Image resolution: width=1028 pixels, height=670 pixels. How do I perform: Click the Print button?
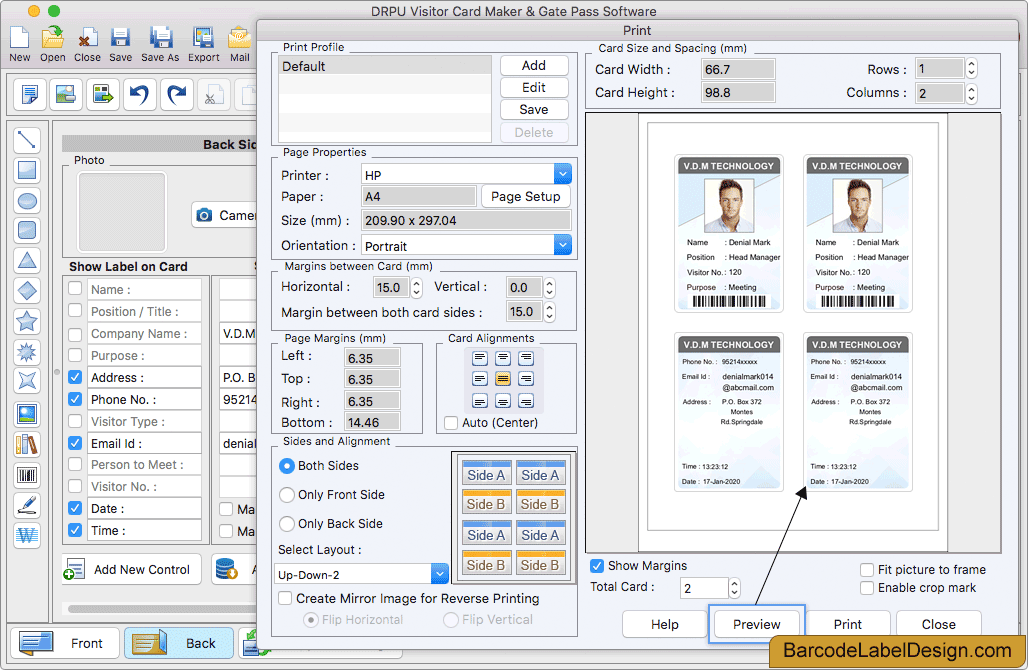847,624
